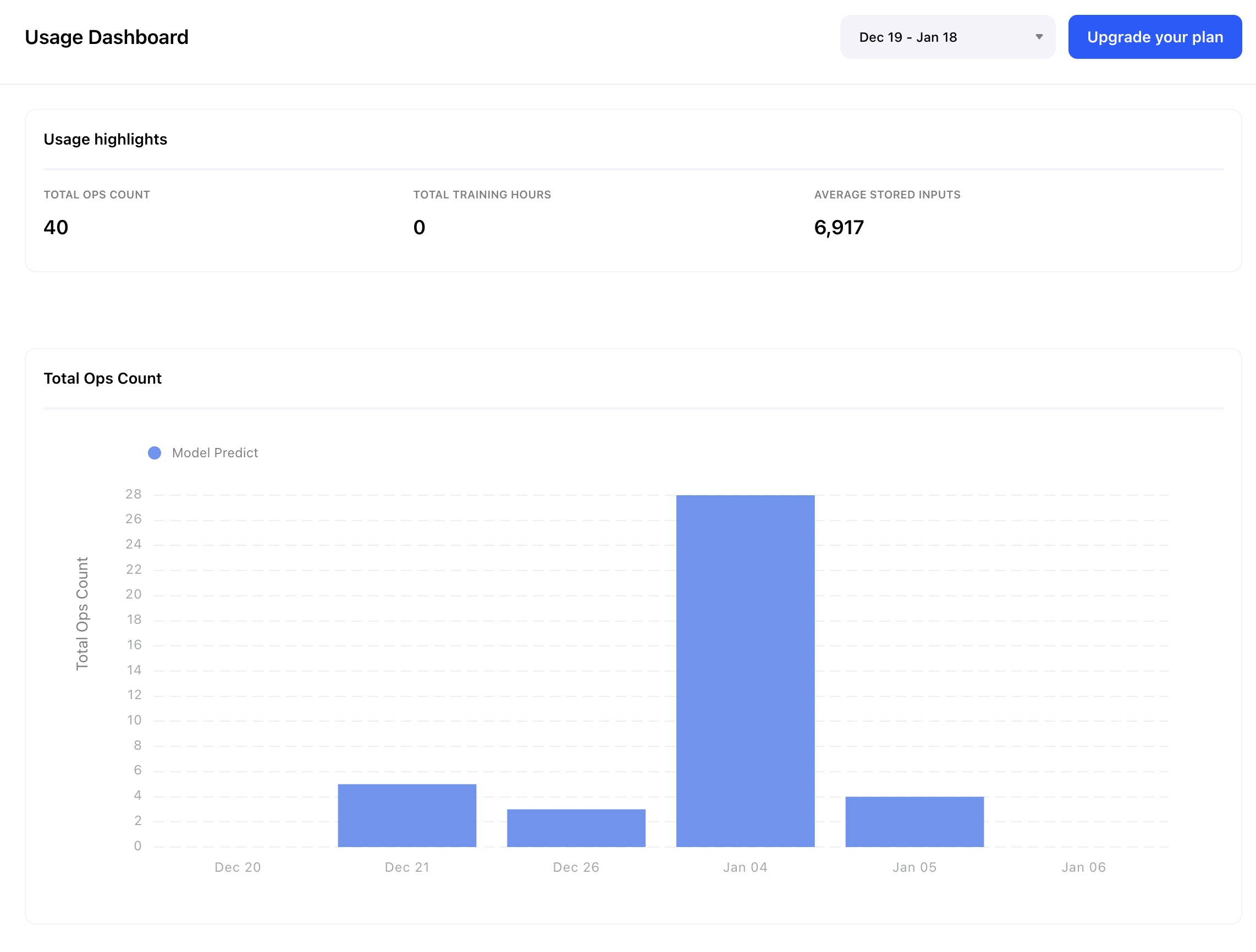Toggle the Model Predict legend dot

[x=155, y=453]
